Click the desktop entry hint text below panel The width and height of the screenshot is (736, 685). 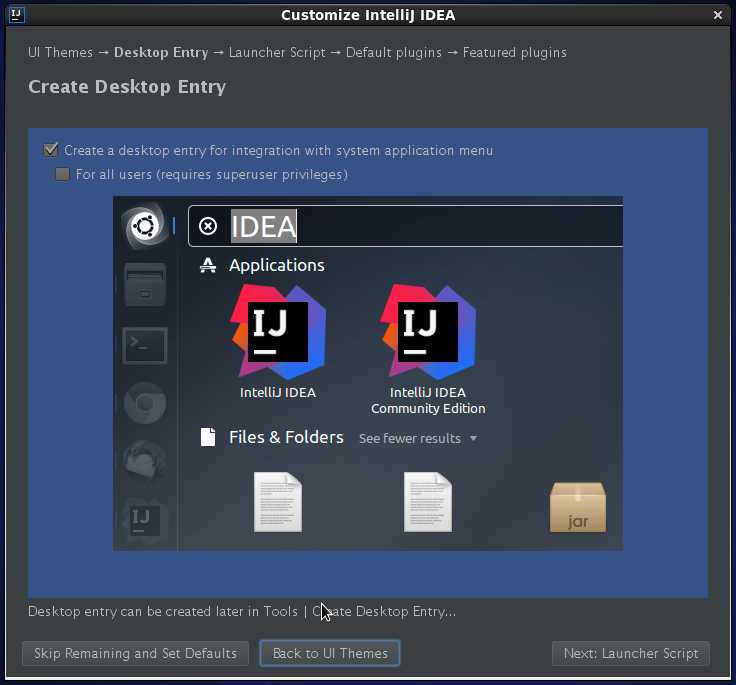(242, 611)
